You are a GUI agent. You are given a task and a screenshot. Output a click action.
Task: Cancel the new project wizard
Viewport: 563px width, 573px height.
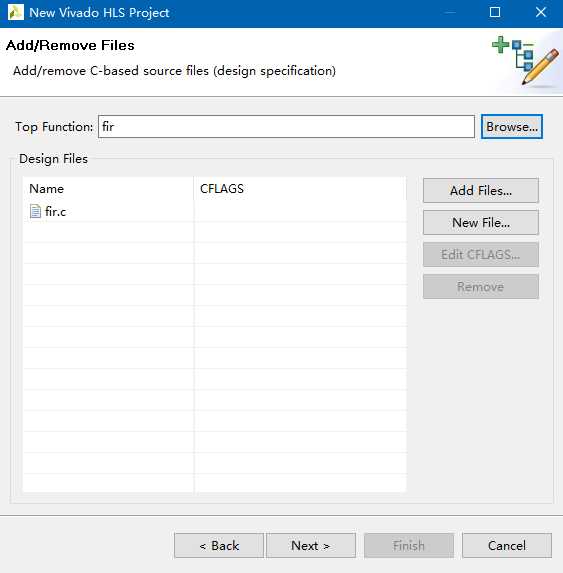click(507, 546)
